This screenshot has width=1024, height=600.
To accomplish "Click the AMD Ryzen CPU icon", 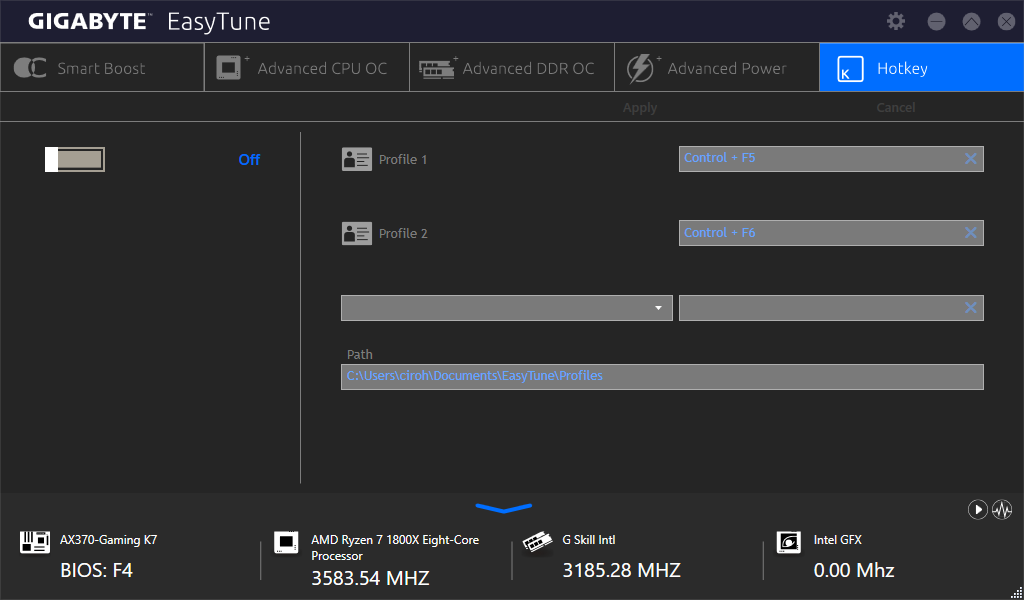I will point(287,542).
